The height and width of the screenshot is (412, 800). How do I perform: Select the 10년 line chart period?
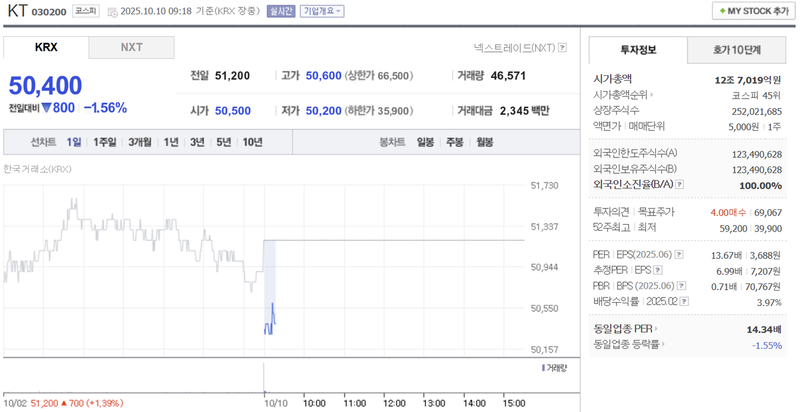[x=252, y=142]
